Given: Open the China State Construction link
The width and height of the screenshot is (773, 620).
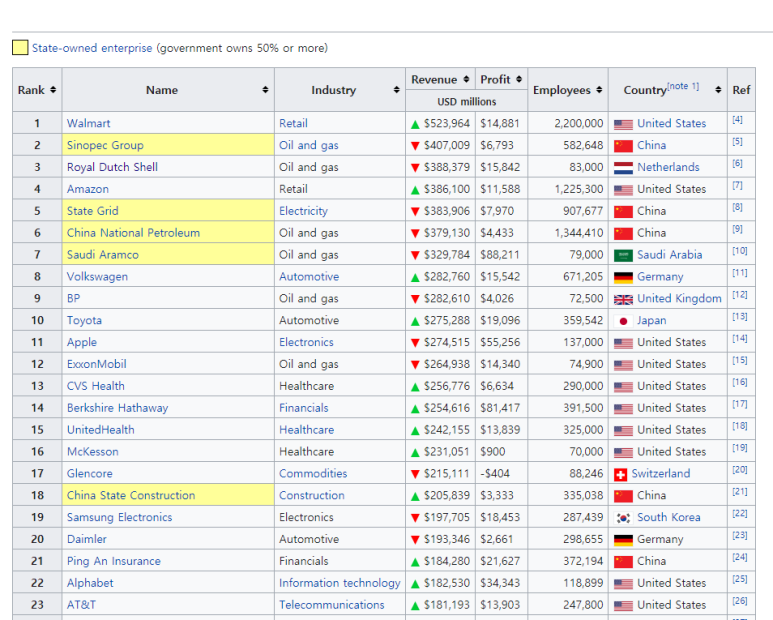Looking at the screenshot, I should tap(131, 495).
